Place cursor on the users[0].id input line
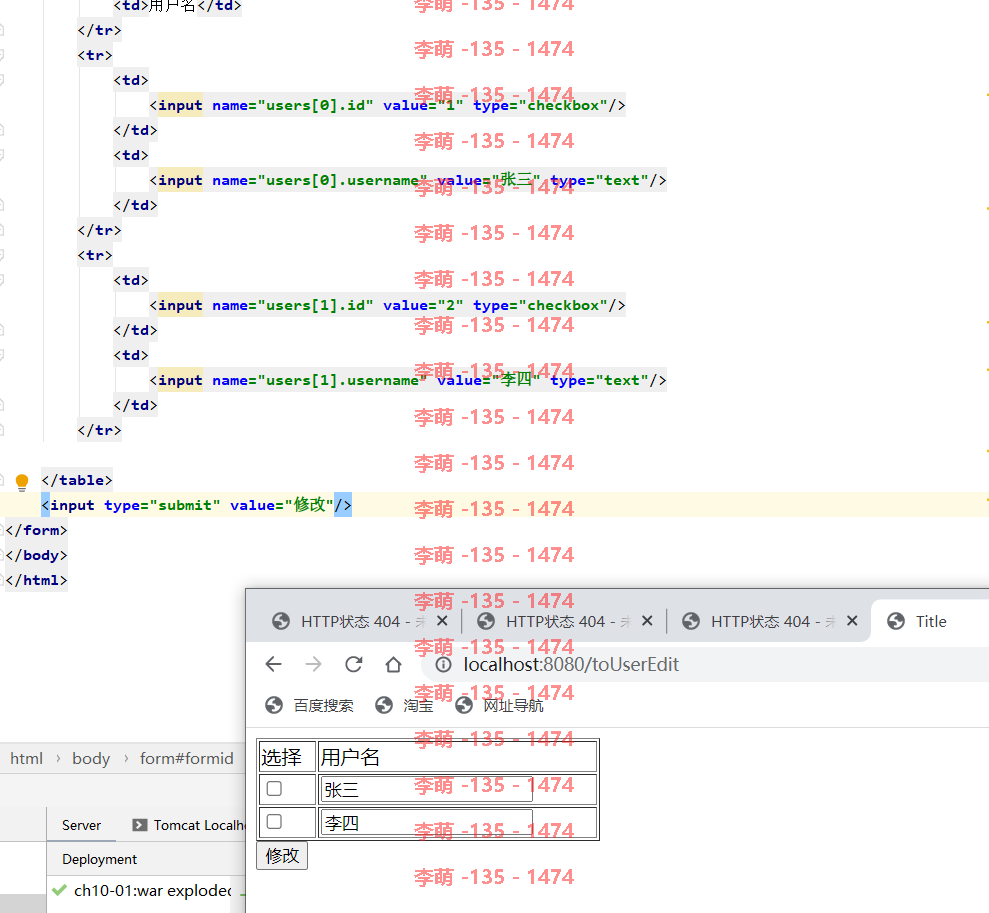 pos(387,105)
